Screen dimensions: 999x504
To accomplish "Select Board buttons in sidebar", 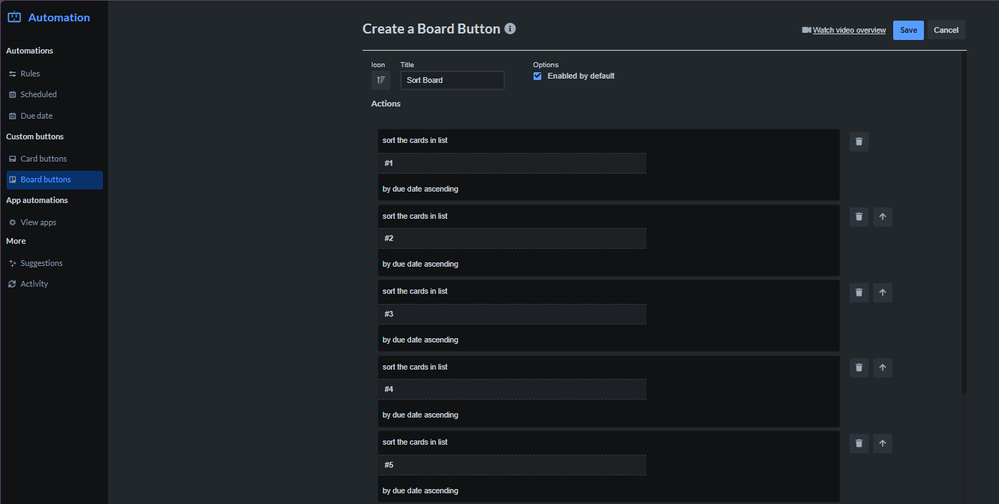I will point(54,180).
